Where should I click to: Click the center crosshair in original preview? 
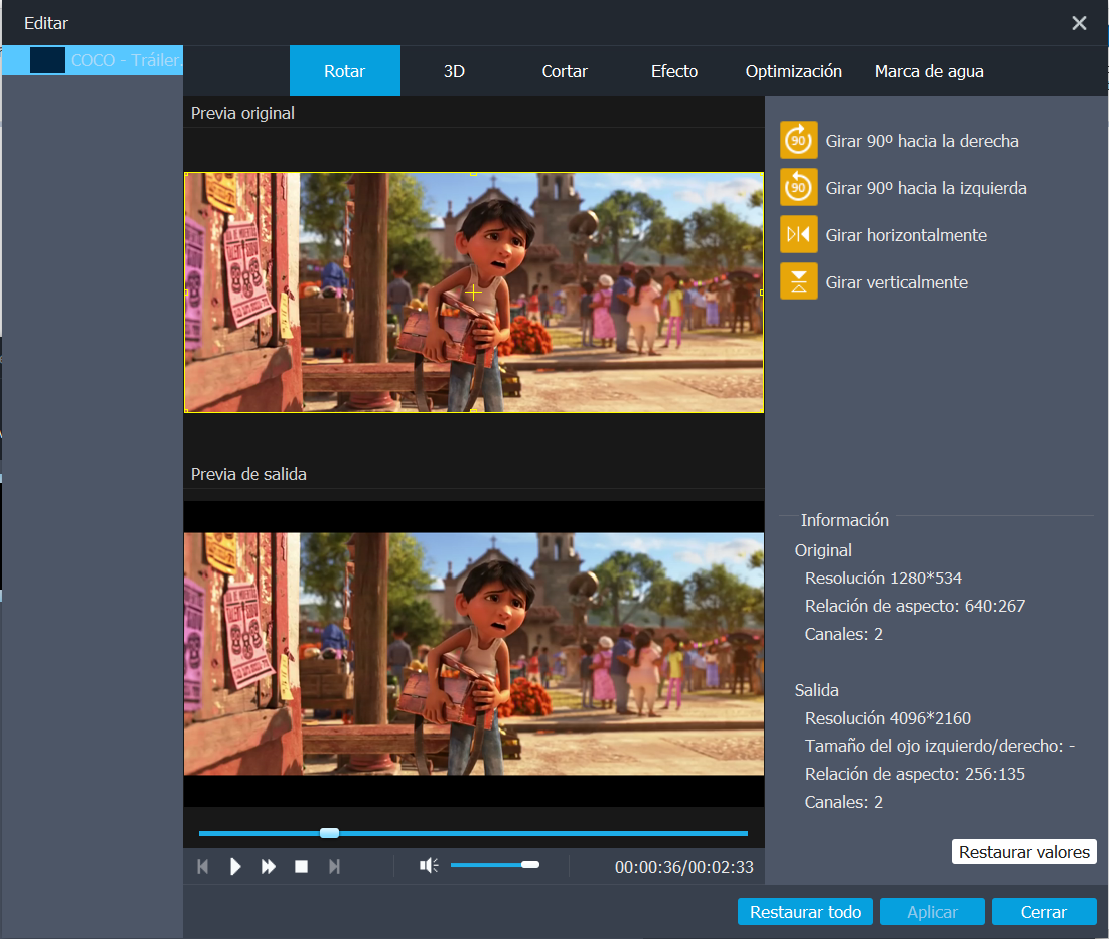click(473, 292)
